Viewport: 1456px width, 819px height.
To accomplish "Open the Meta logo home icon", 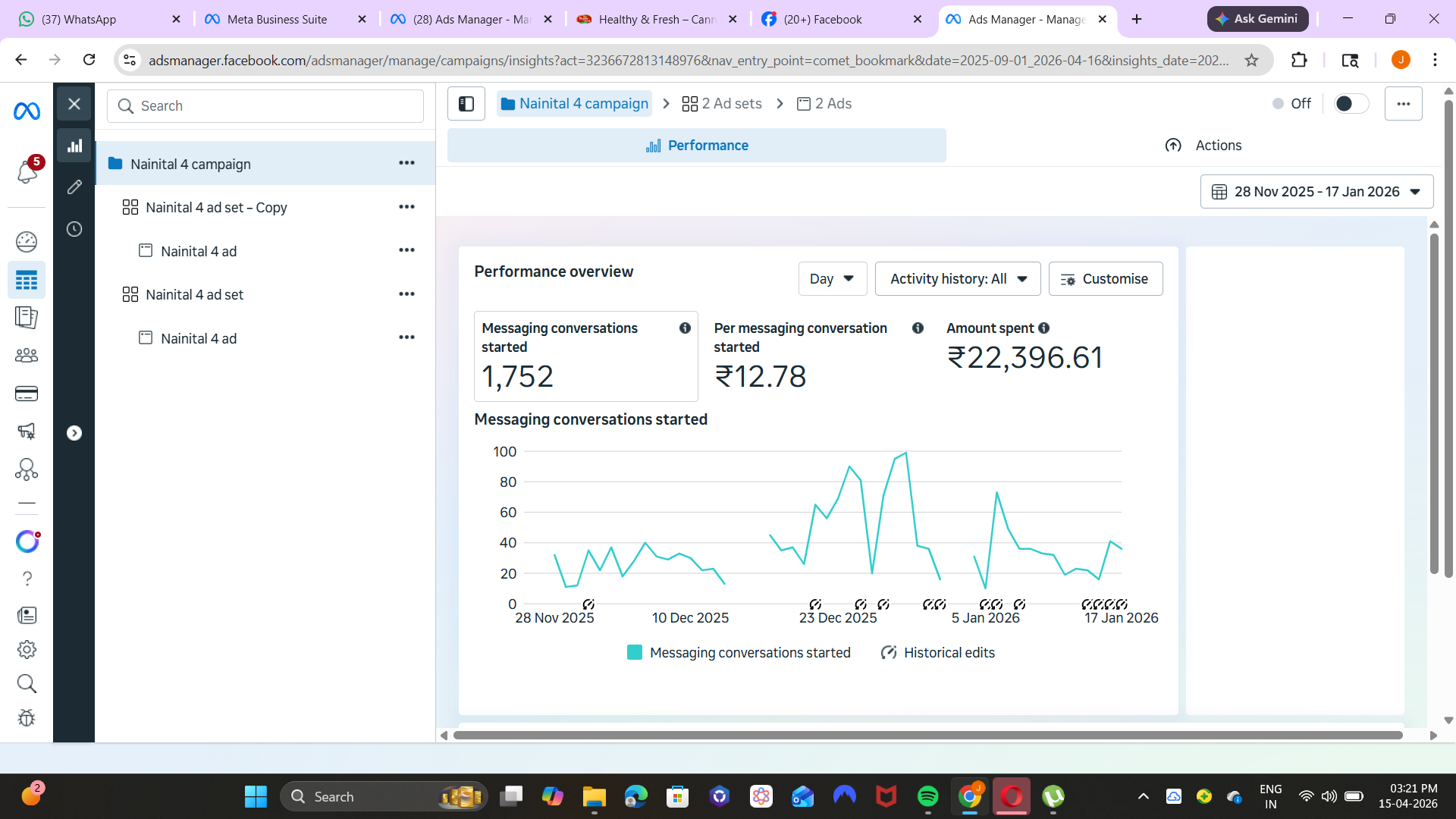I will pos(27,111).
